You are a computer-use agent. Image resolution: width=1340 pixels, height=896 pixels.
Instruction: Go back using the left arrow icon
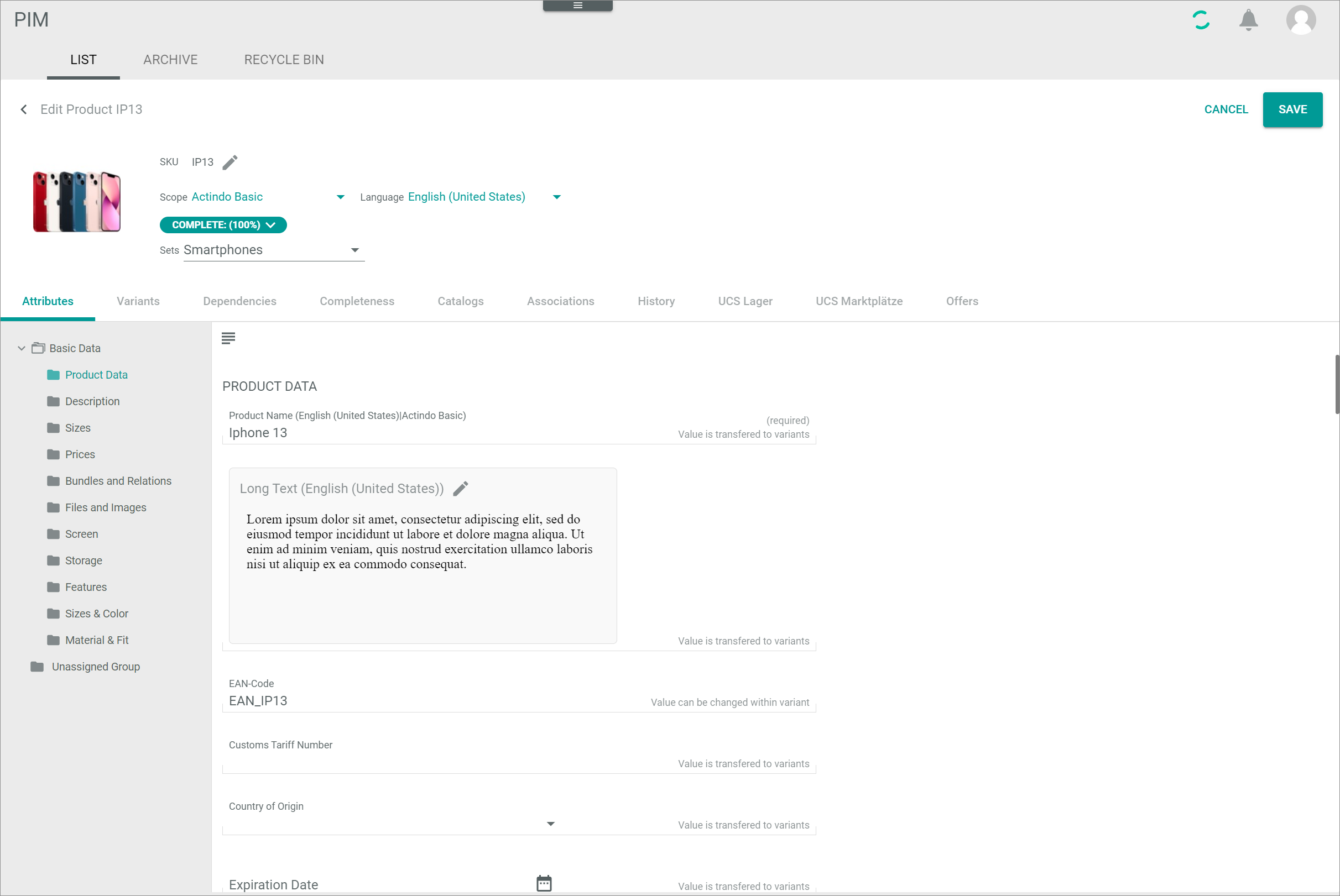pos(24,109)
